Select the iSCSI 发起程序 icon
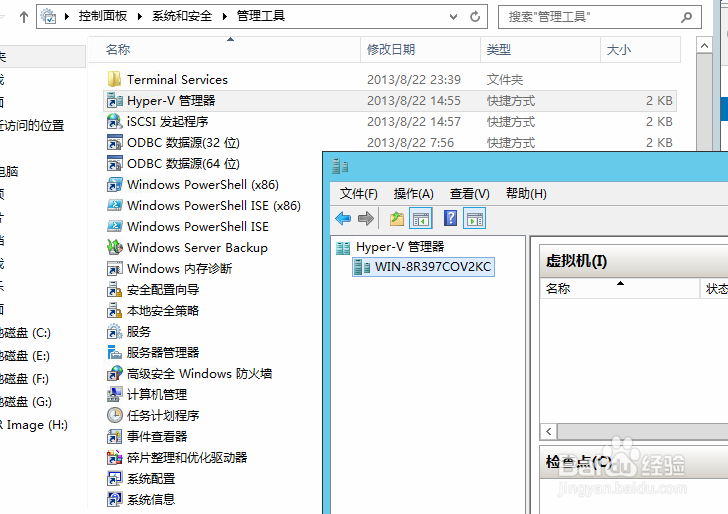The width and height of the screenshot is (728, 514). (114, 122)
